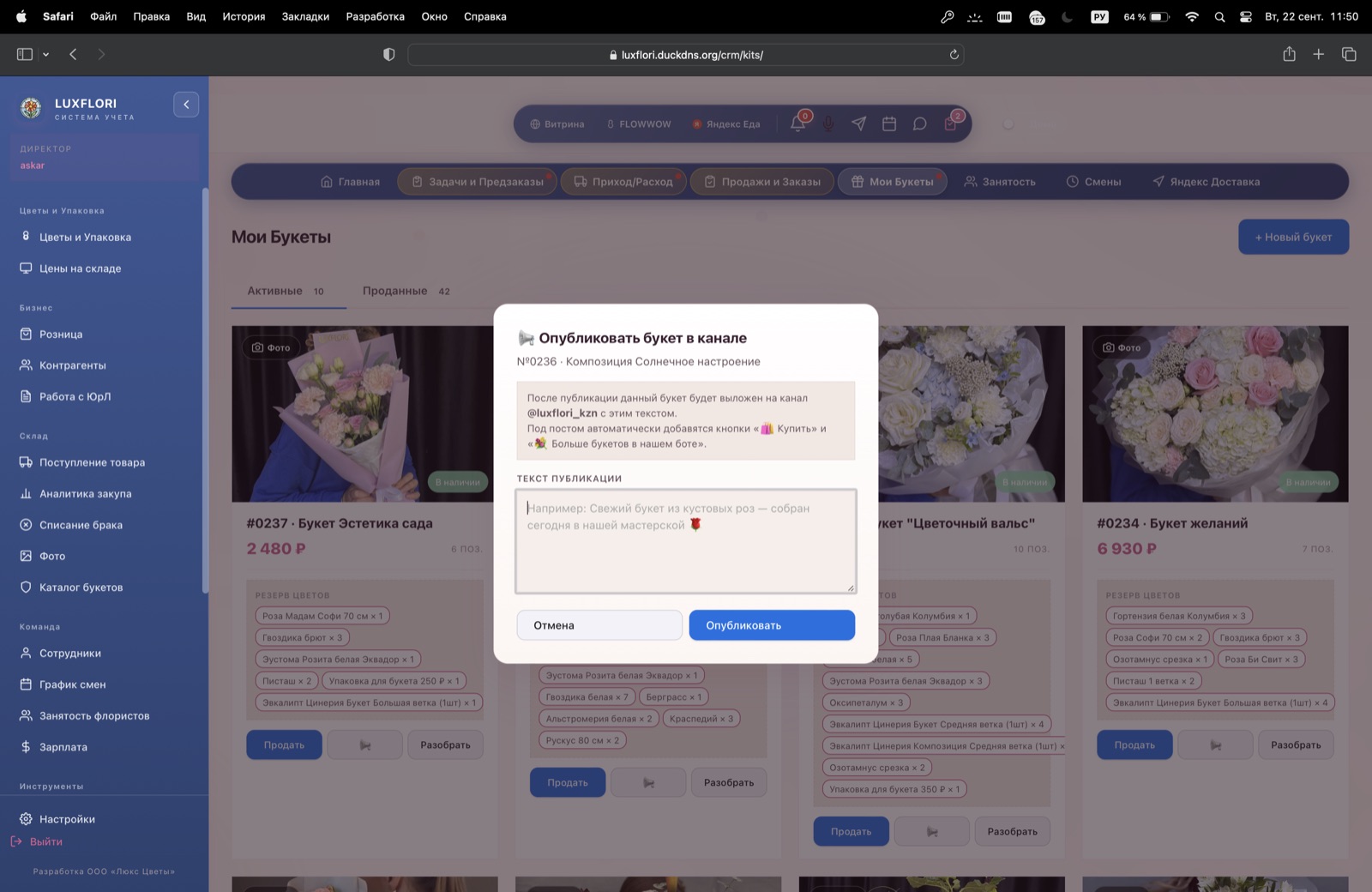Open Spotlight search in menu bar

coord(1219,16)
